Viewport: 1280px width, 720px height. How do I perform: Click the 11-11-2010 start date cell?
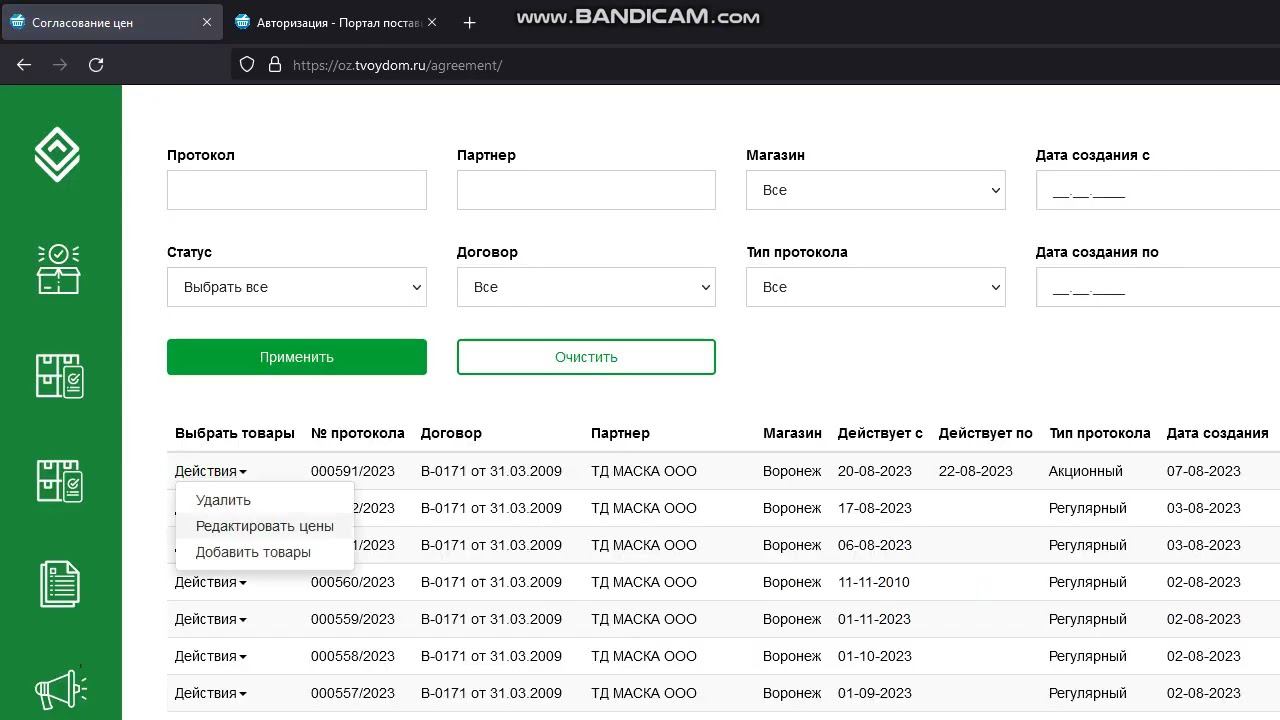tap(875, 582)
